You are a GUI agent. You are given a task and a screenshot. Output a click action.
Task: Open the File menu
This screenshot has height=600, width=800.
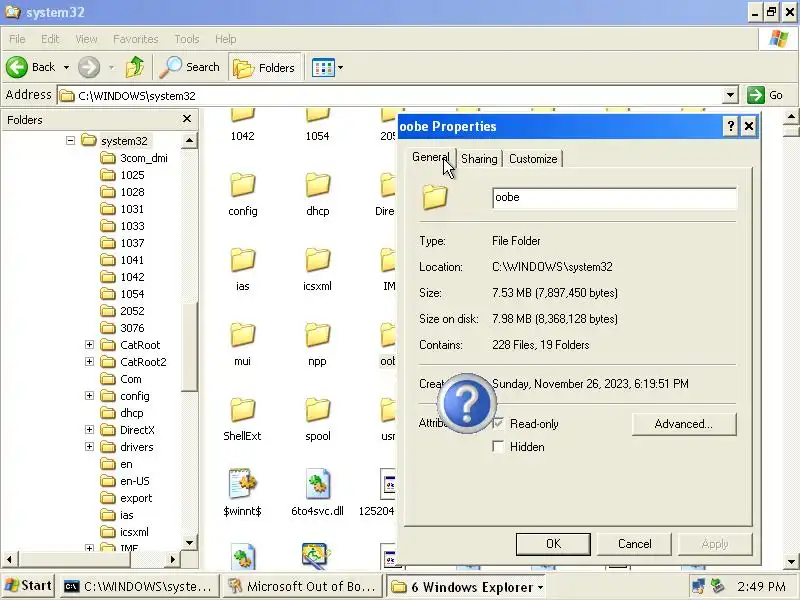point(17,39)
